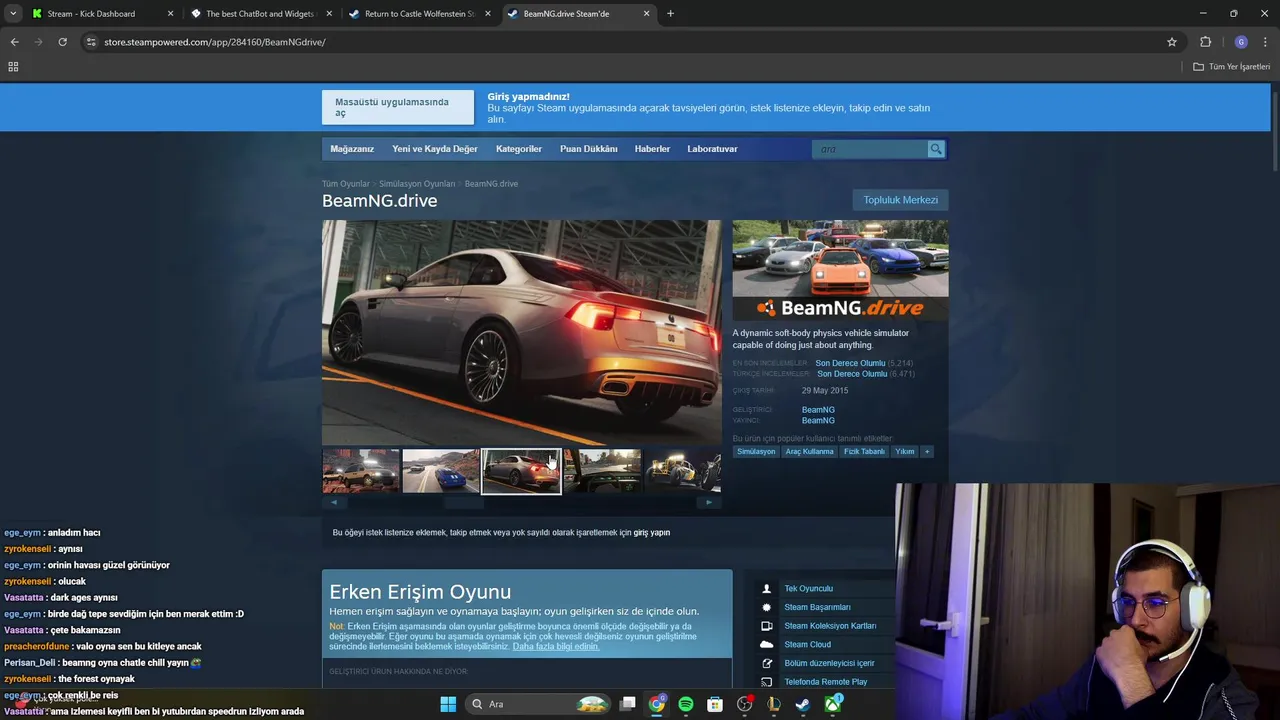This screenshot has height=720, width=1280.
Task: Open the Kategoriler menu
Action: (519, 149)
